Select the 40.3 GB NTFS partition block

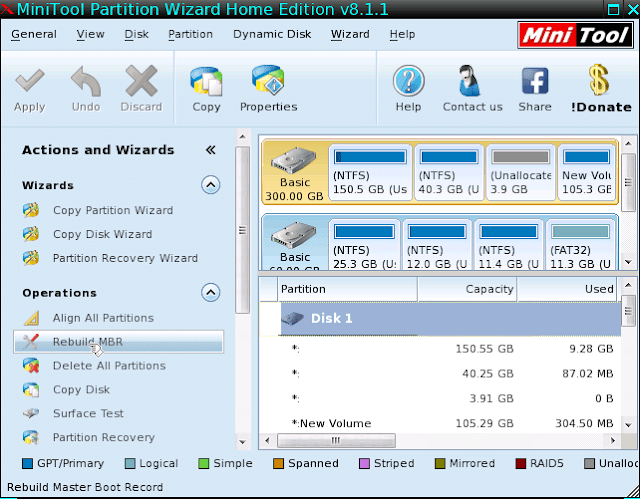449,172
